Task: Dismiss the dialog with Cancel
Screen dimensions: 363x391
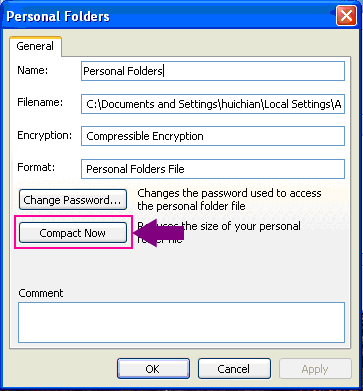Action: point(234,369)
